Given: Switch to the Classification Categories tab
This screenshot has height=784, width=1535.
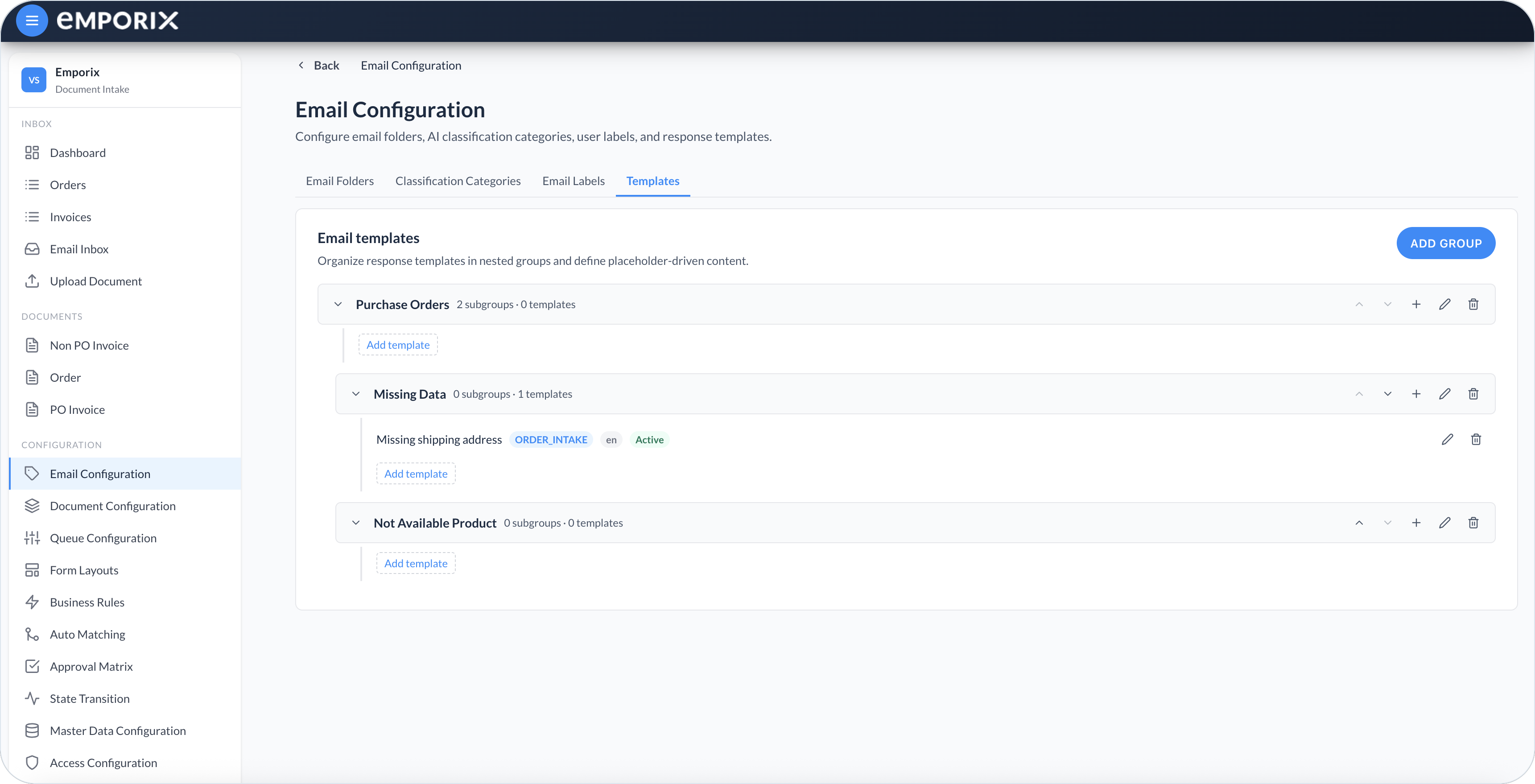Looking at the screenshot, I should coord(458,181).
